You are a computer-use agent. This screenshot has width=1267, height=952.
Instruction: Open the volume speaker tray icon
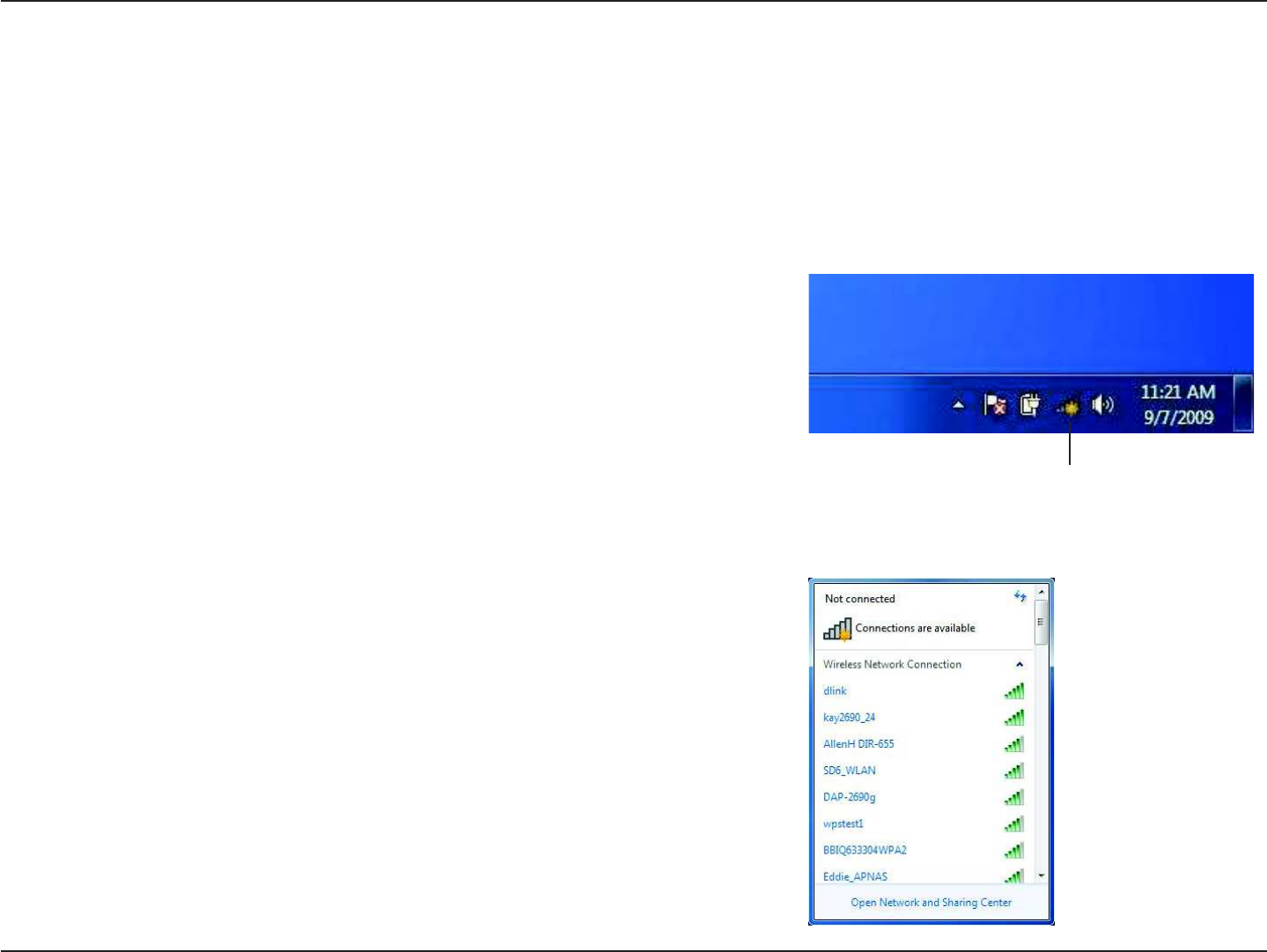pyautogui.click(x=1103, y=405)
